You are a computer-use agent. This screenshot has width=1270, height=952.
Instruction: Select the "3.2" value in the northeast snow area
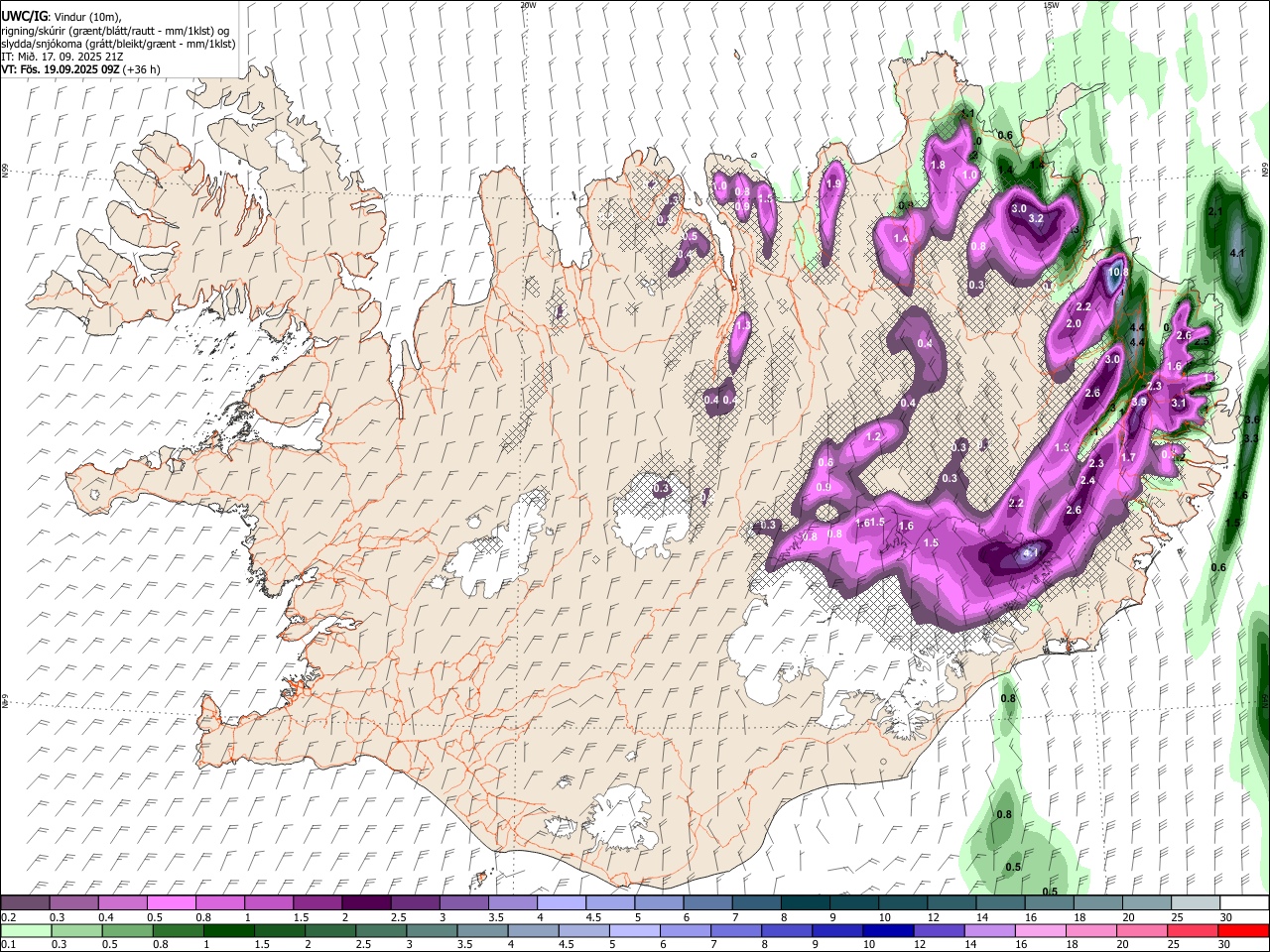pos(1036,218)
